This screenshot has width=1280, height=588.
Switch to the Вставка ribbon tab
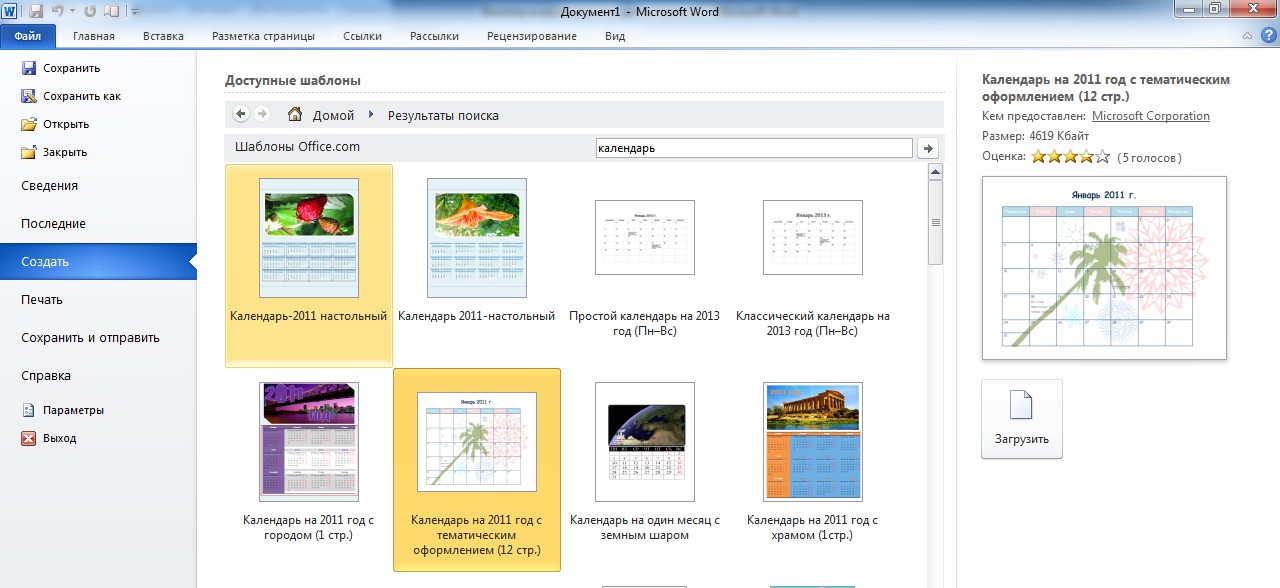coord(163,36)
